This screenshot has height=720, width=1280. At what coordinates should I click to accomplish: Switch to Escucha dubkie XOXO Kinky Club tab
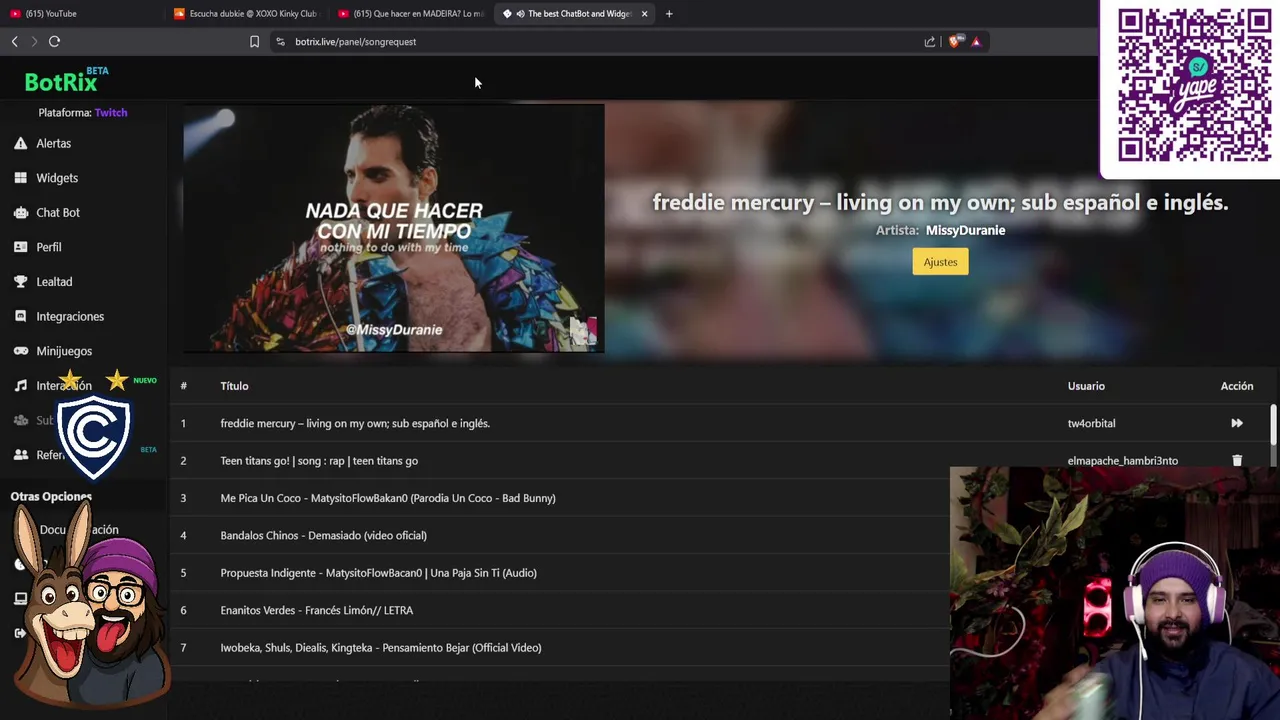tap(246, 14)
